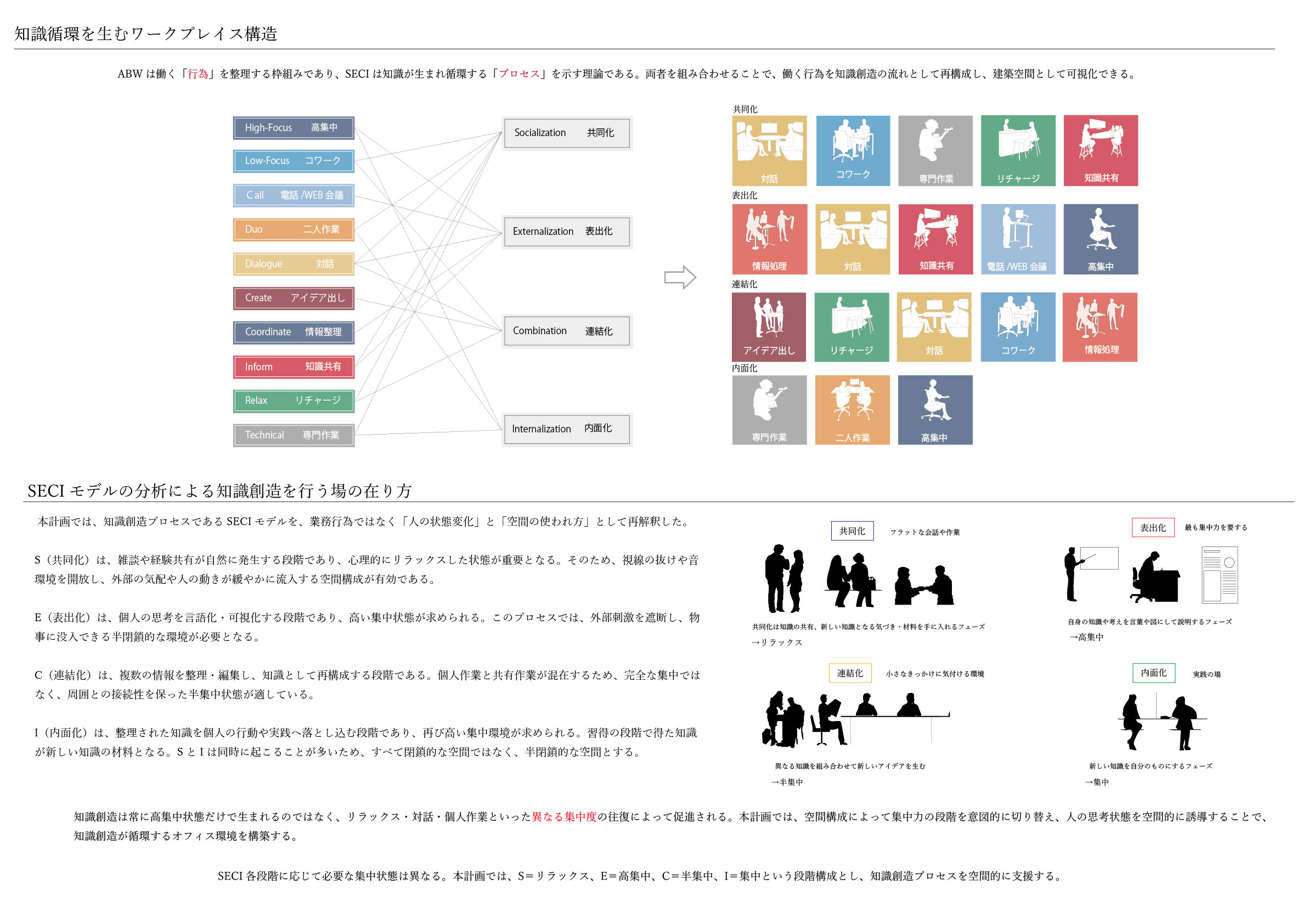Click the 高集中 tile in the 表出化 row
Screen dimensions: 1308x924
[x=1100, y=239]
